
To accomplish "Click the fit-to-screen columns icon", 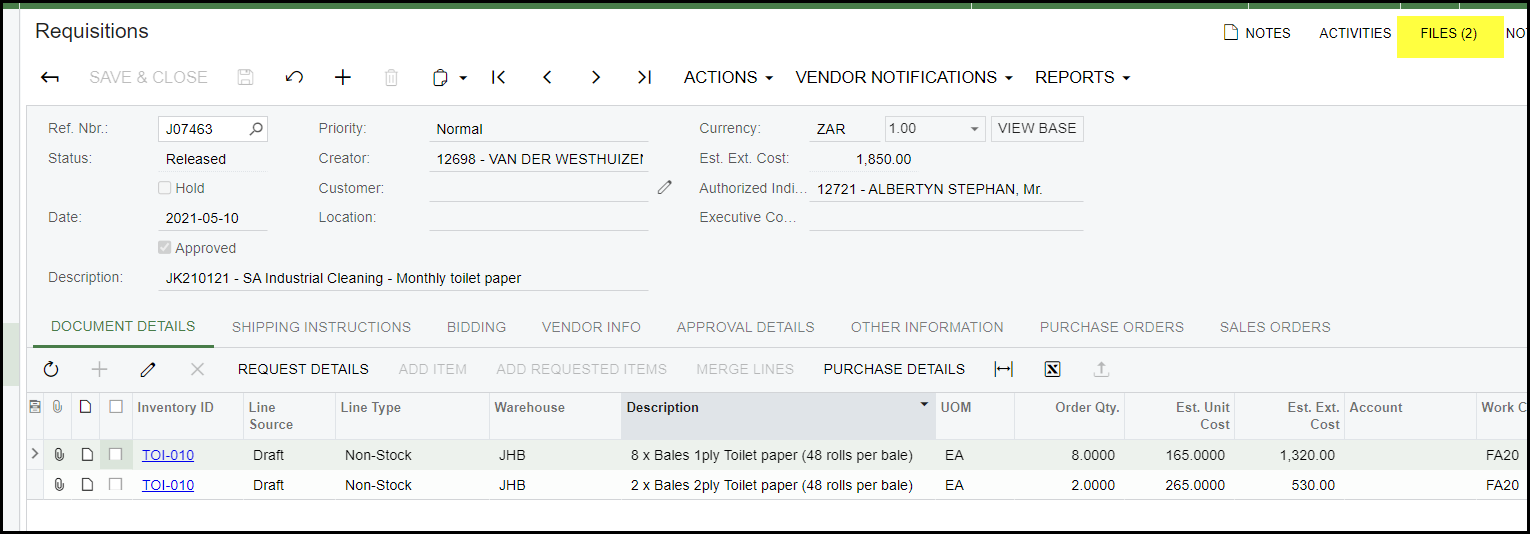I will click(1003, 370).
